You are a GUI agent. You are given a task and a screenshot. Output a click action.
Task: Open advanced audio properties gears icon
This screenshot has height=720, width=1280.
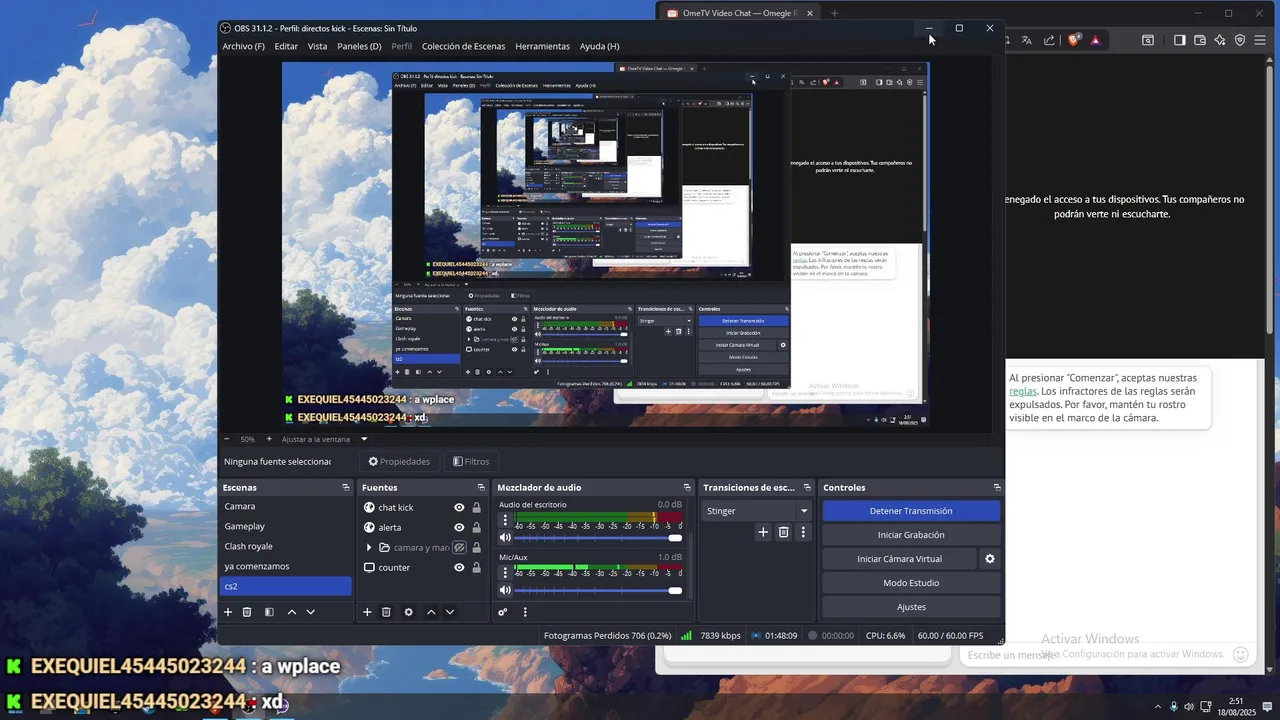pos(503,612)
